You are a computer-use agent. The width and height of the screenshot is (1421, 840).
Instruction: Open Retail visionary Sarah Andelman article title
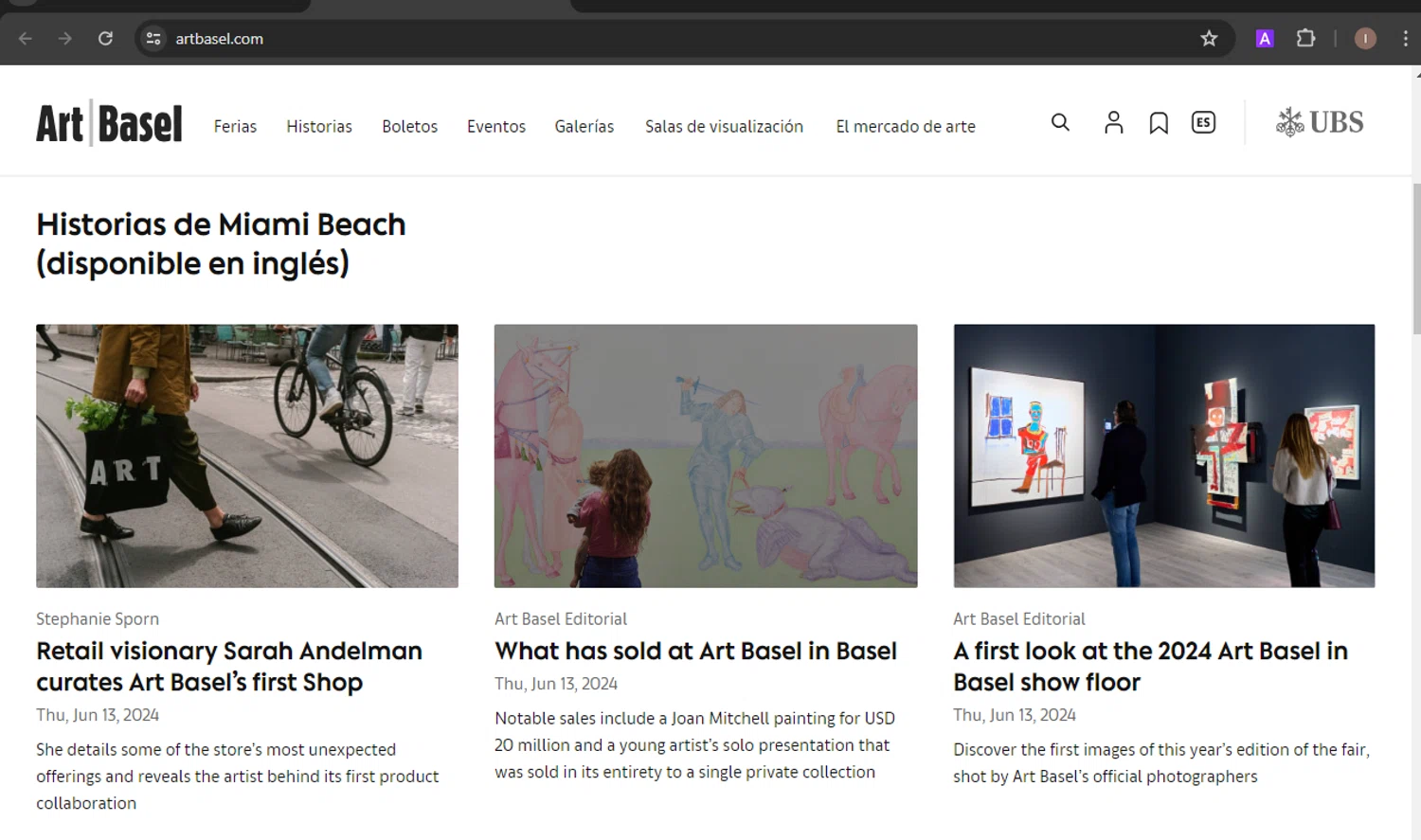[229, 667]
